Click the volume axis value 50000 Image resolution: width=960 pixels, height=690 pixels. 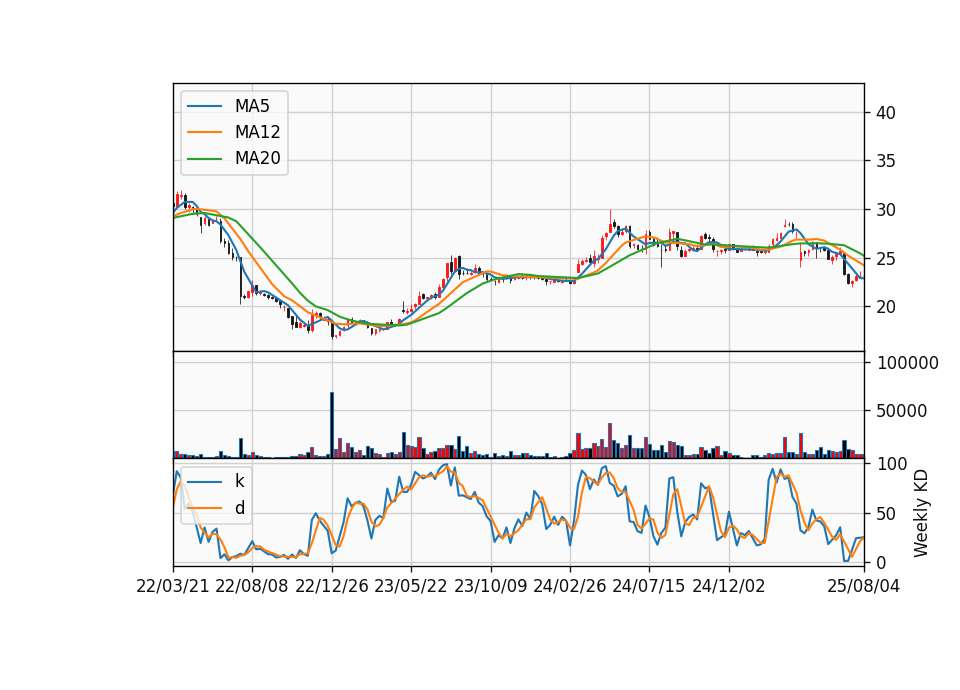click(x=902, y=411)
